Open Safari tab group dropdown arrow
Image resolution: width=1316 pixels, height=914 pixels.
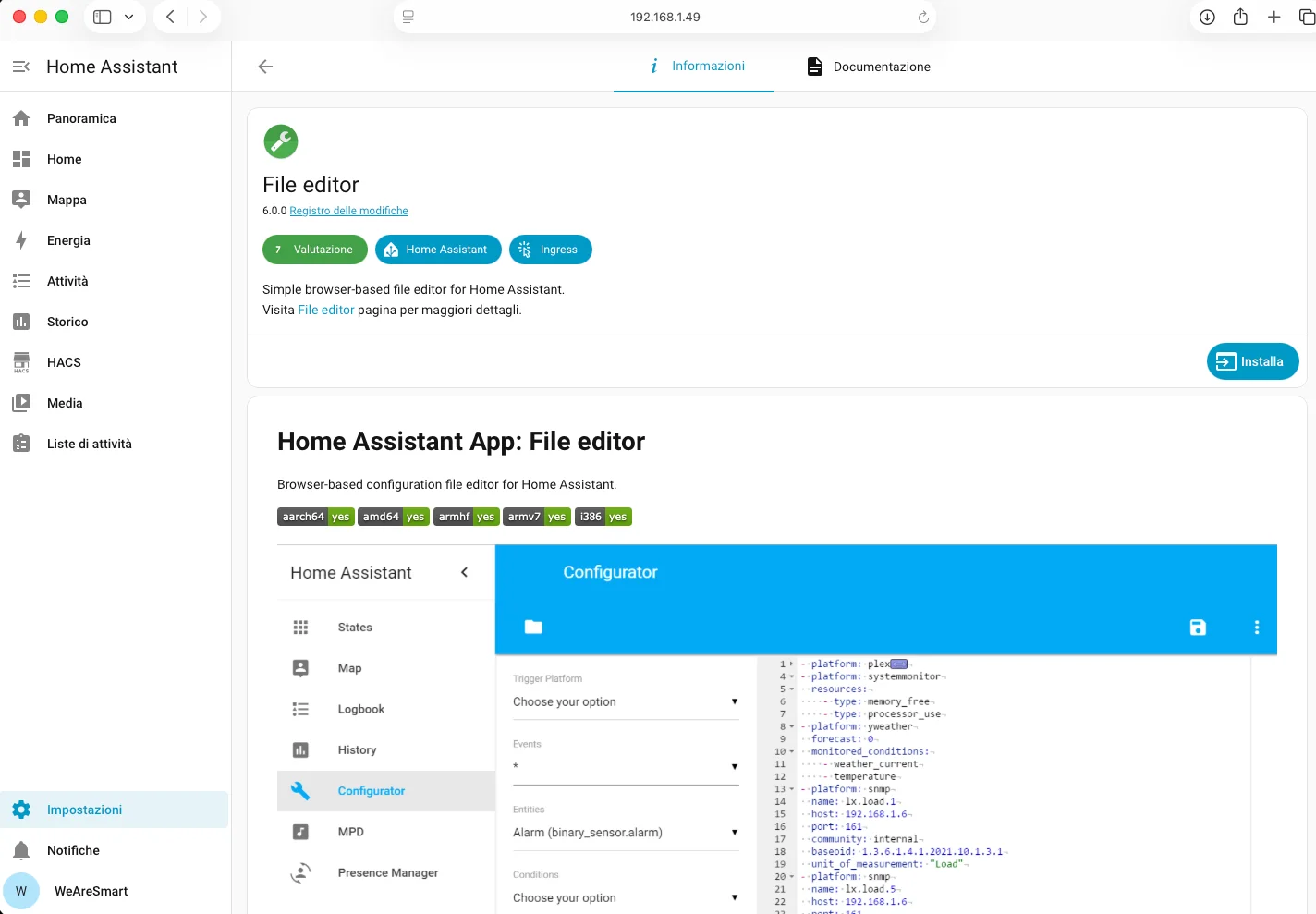click(128, 17)
